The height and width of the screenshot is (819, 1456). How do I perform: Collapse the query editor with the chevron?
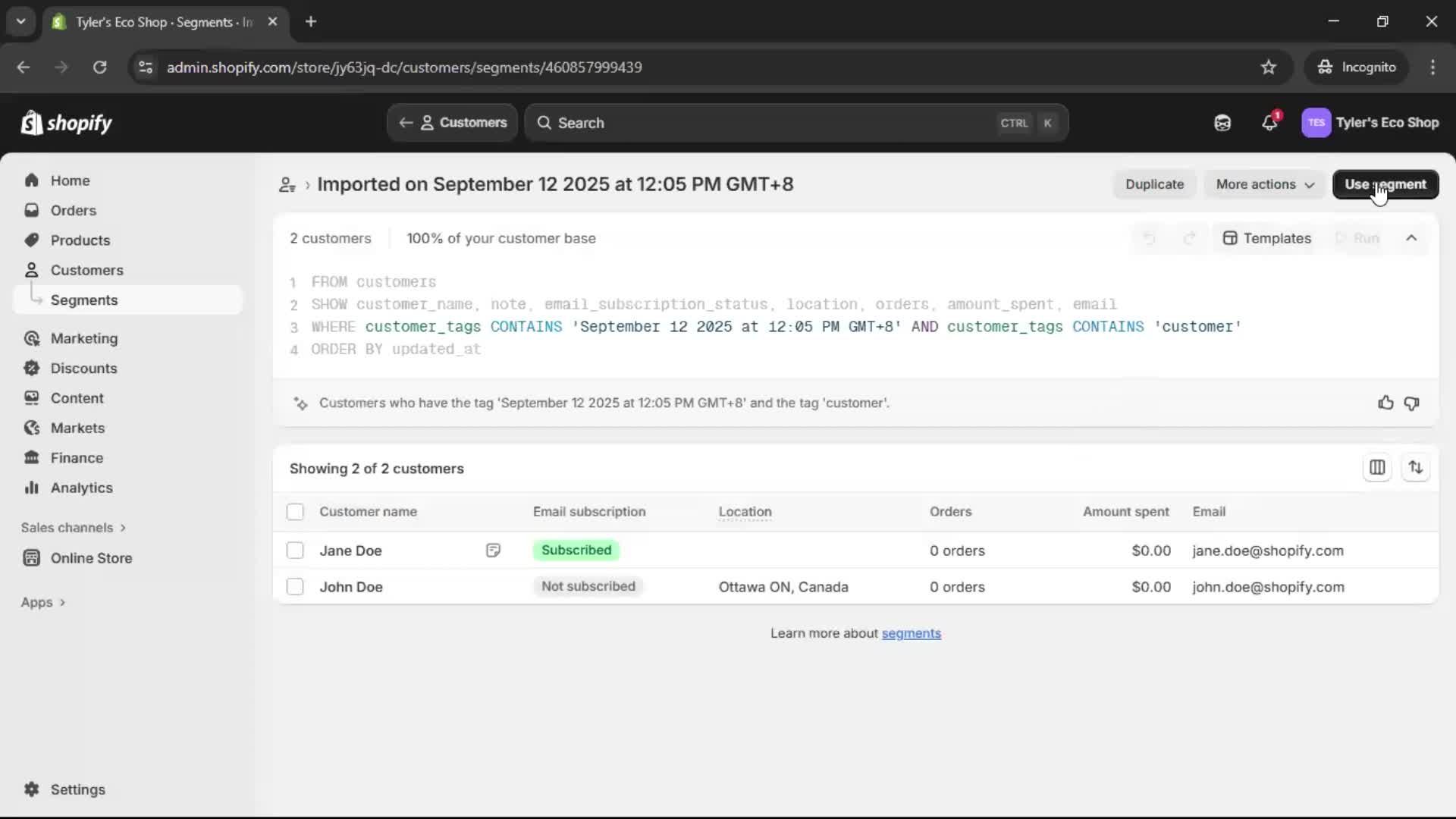1412,237
